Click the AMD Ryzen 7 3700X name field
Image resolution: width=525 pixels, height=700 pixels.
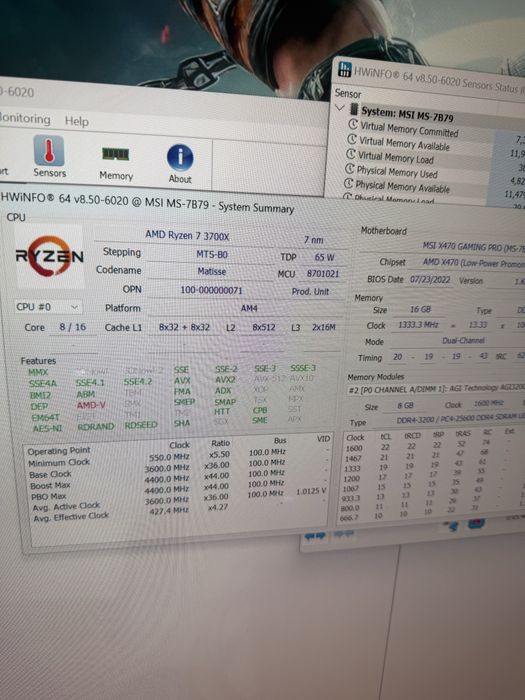[187, 235]
